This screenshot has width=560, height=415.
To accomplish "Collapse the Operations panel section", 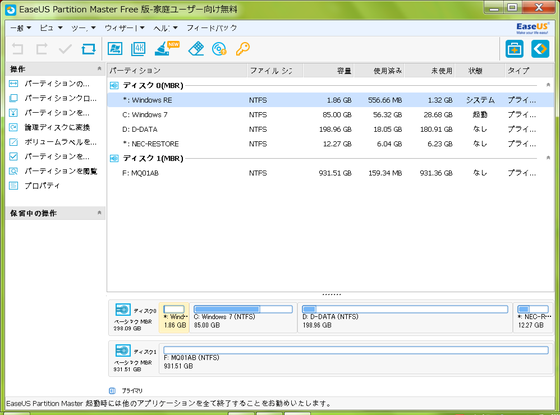I will (99, 69).
